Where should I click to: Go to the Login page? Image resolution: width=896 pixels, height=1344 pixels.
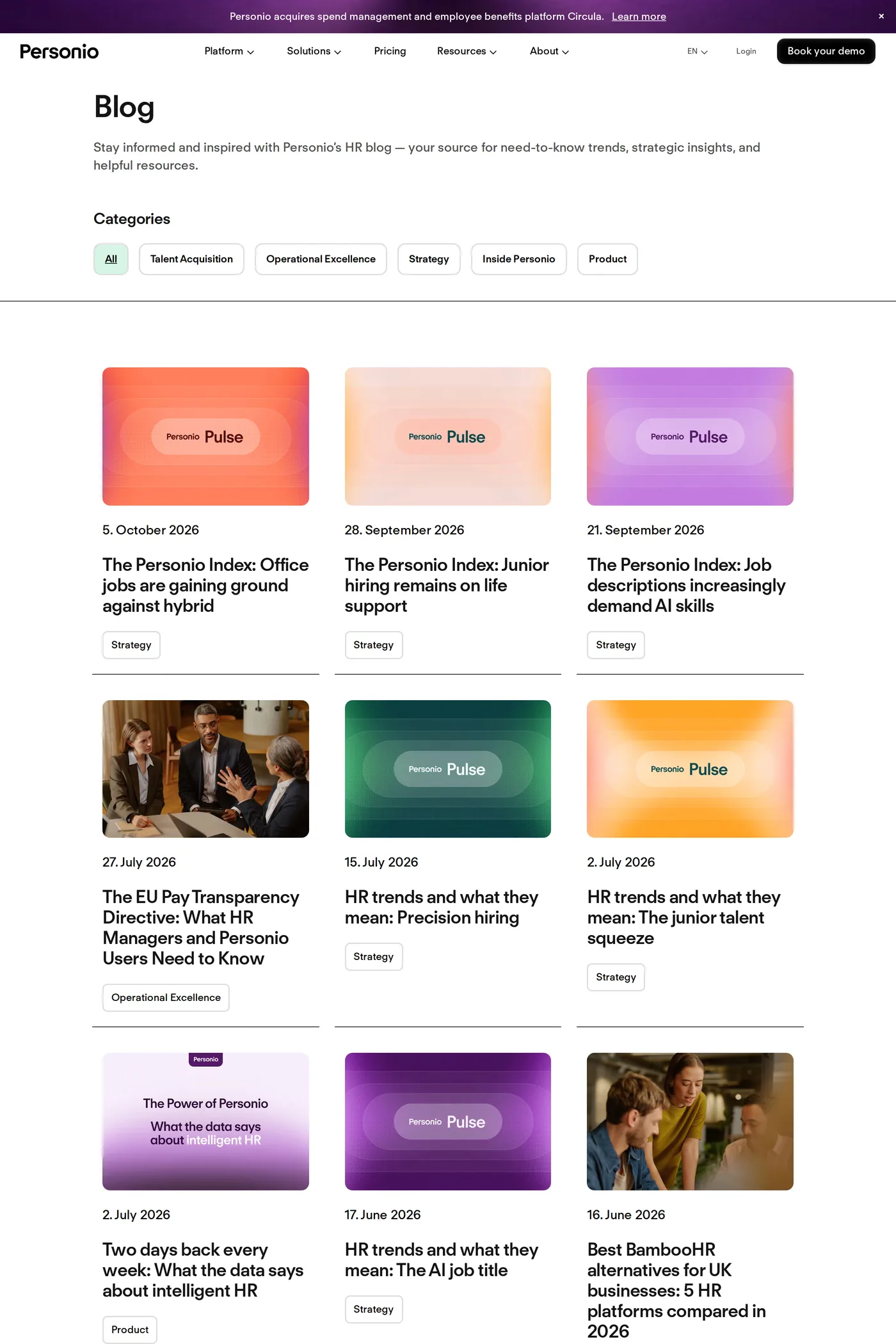click(746, 51)
